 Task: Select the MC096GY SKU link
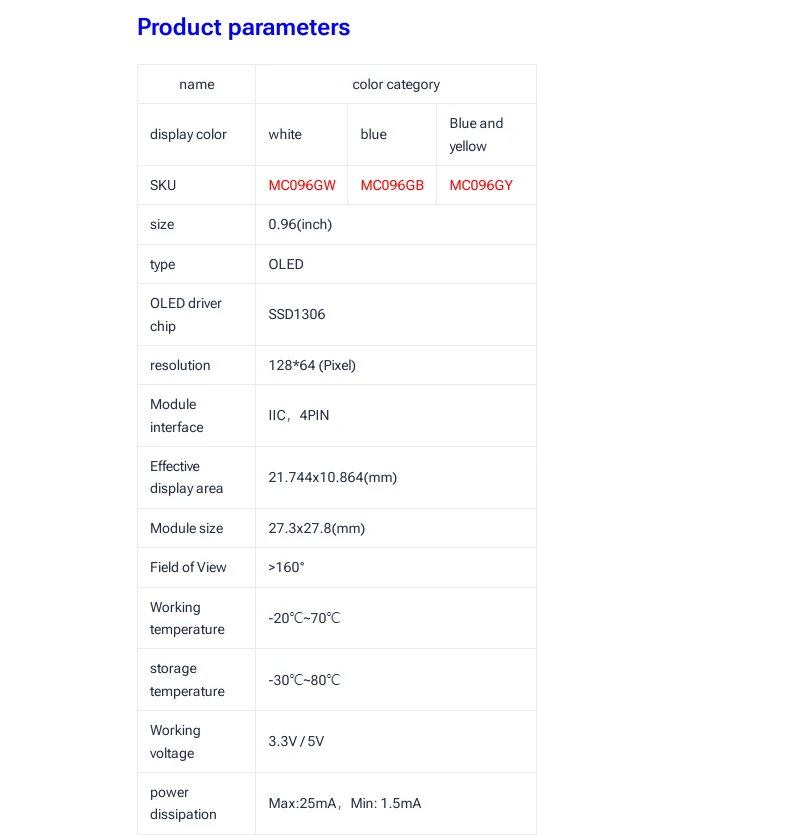point(481,185)
